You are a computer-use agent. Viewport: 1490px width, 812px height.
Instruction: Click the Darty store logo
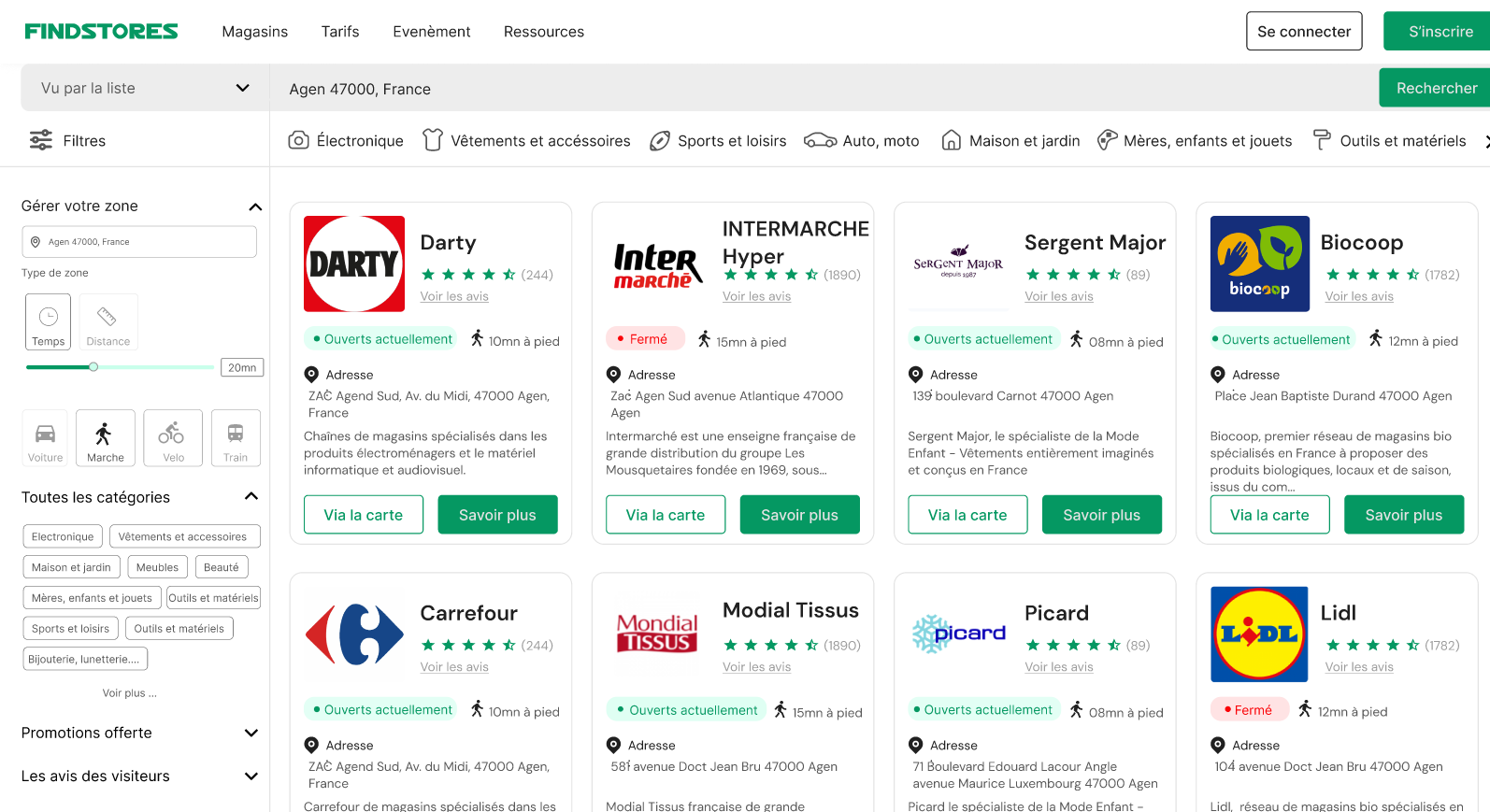tap(354, 264)
